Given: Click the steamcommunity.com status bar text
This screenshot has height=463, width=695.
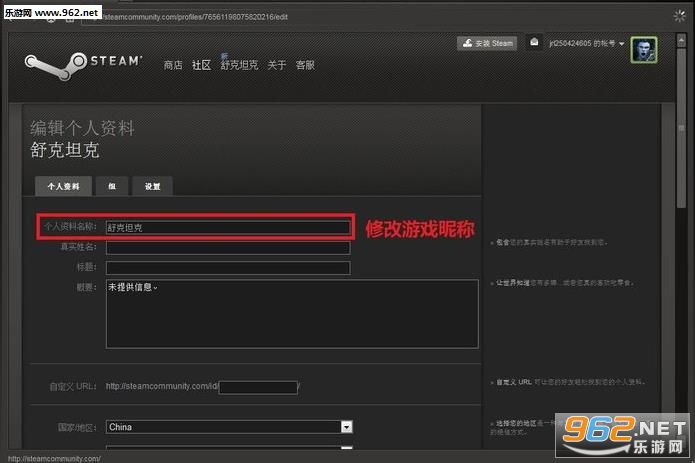Looking at the screenshot, I should tap(54, 459).
